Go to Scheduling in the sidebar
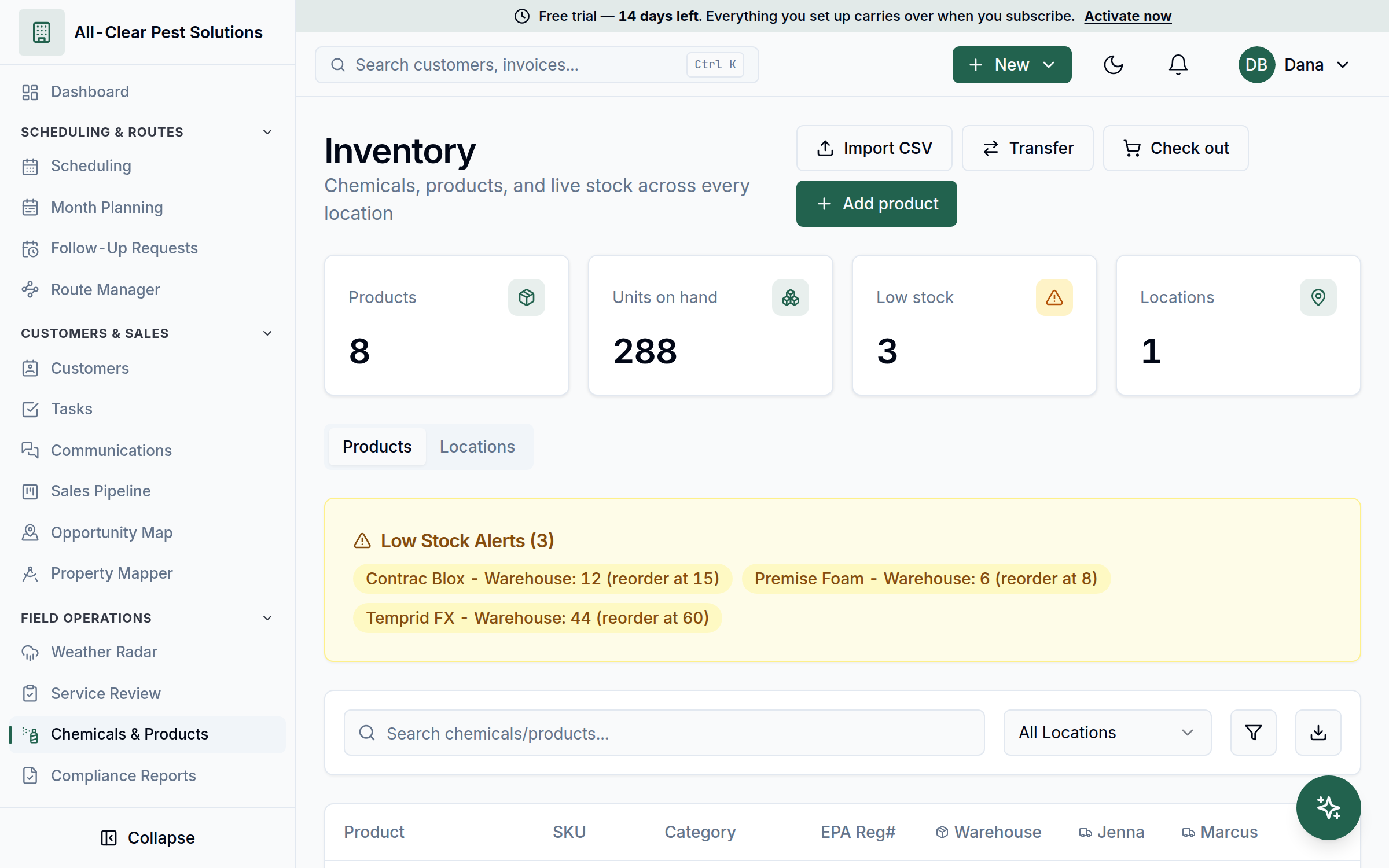The image size is (1389, 868). (x=148, y=166)
